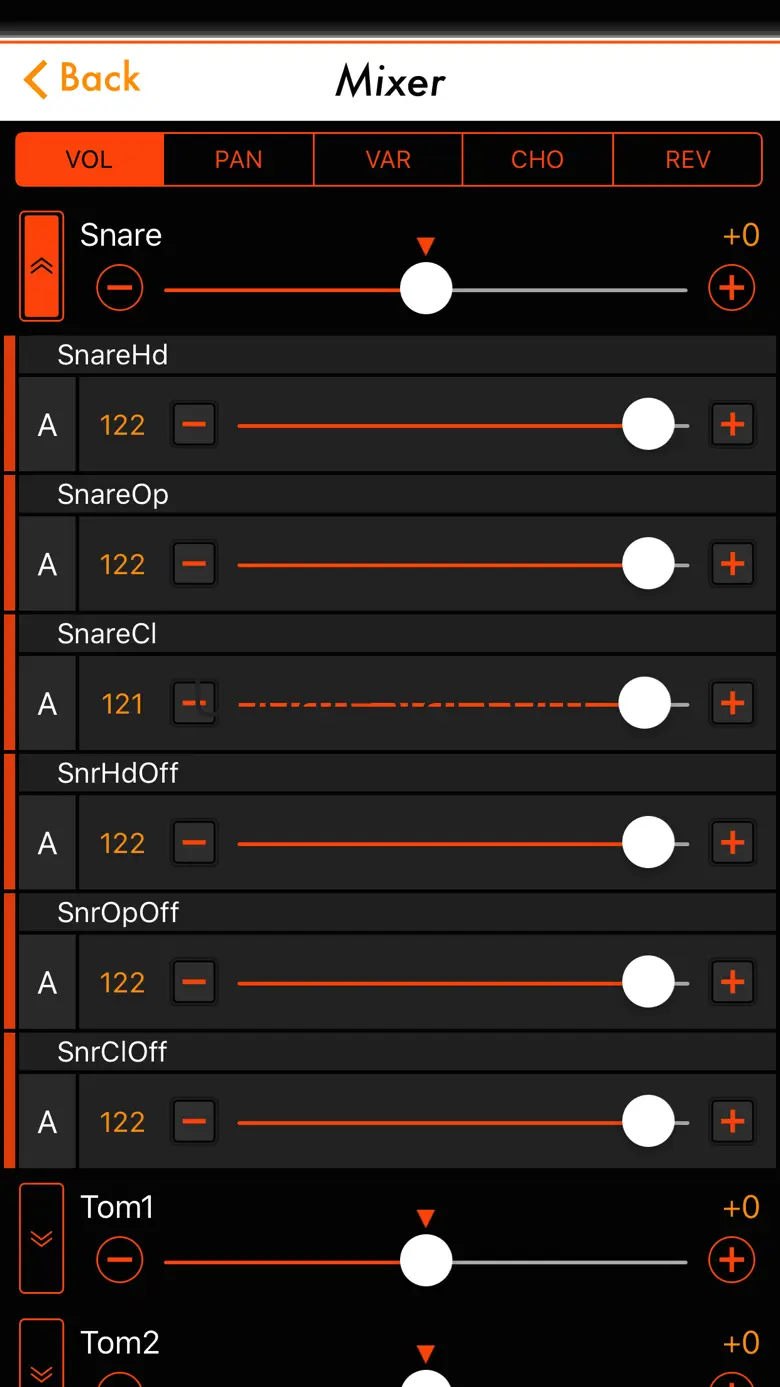The height and width of the screenshot is (1387, 780).
Task: Tap the plus icon for SnareHd volume
Action: (x=732, y=425)
